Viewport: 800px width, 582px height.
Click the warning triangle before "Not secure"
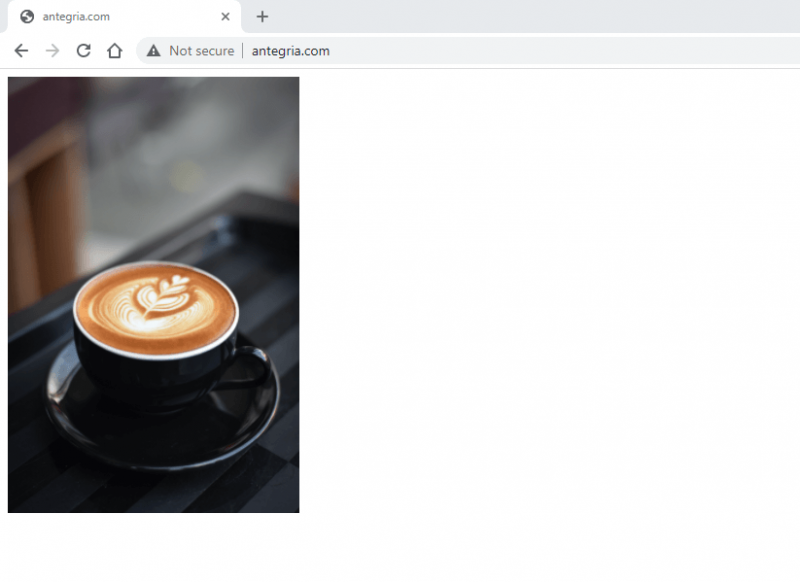[152, 50]
